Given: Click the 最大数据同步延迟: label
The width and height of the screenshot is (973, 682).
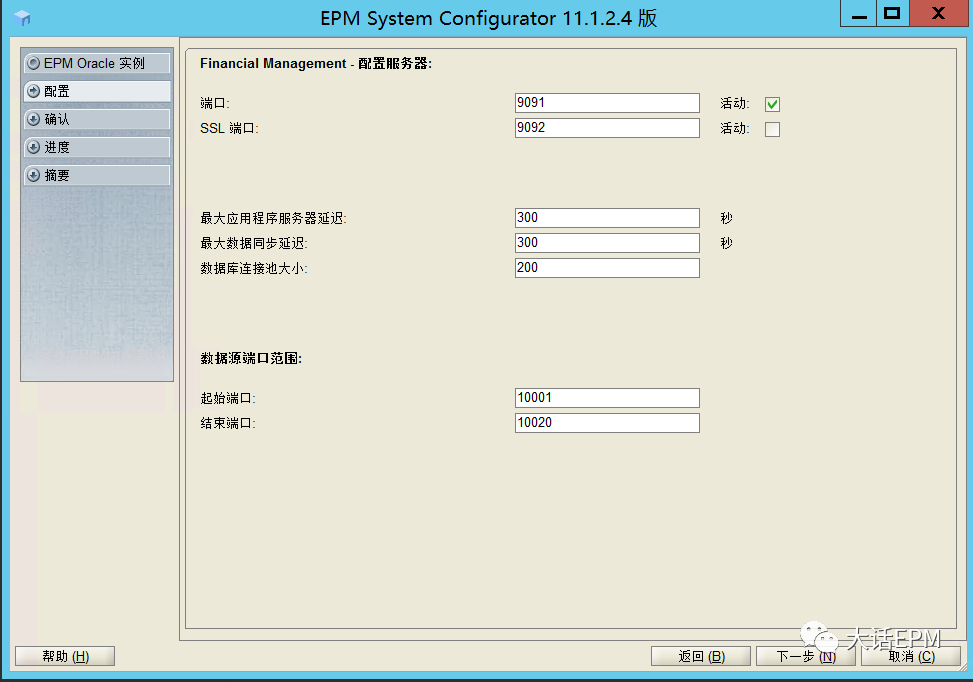Looking at the screenshot, I should tap(254, 243).
